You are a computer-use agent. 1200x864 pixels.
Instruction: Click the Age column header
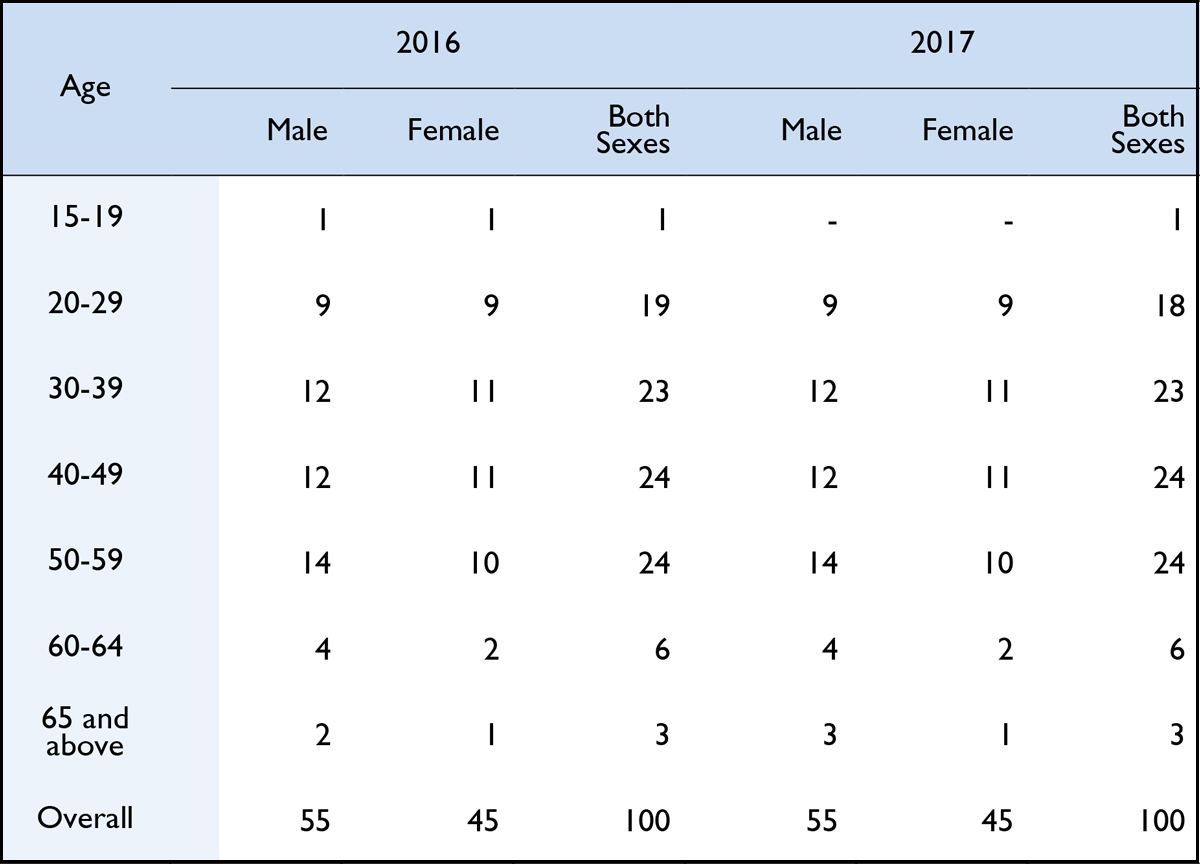tap(85, 87)
